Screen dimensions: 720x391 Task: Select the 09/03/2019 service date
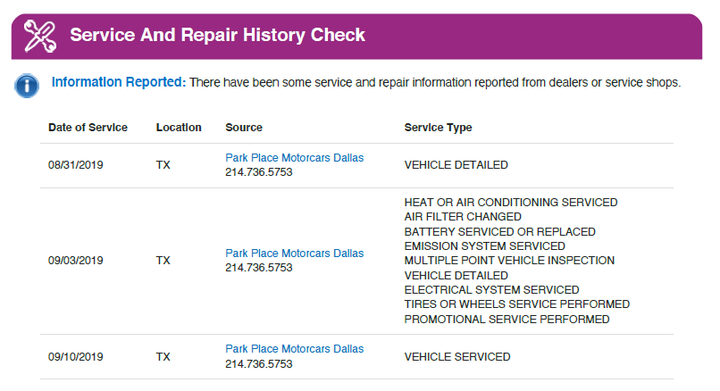coord(76,261)
